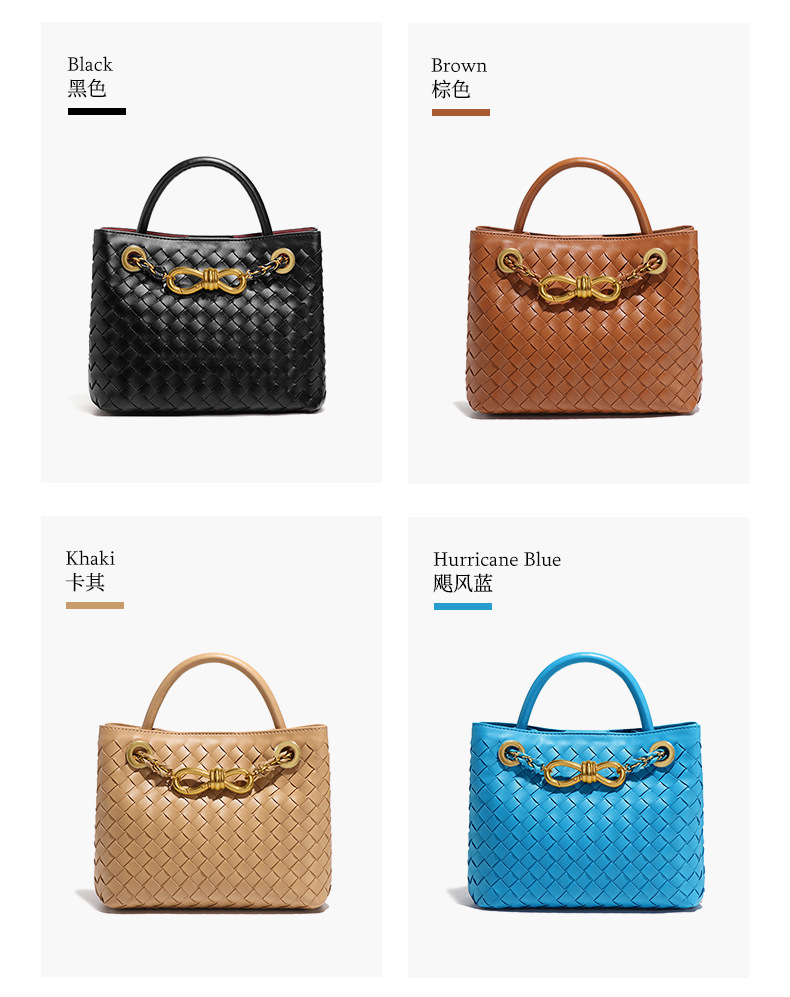Click the 'Khaki' English label
This screenshot has width=790, height=997.
pyautogui.click(x=90, y=558)
